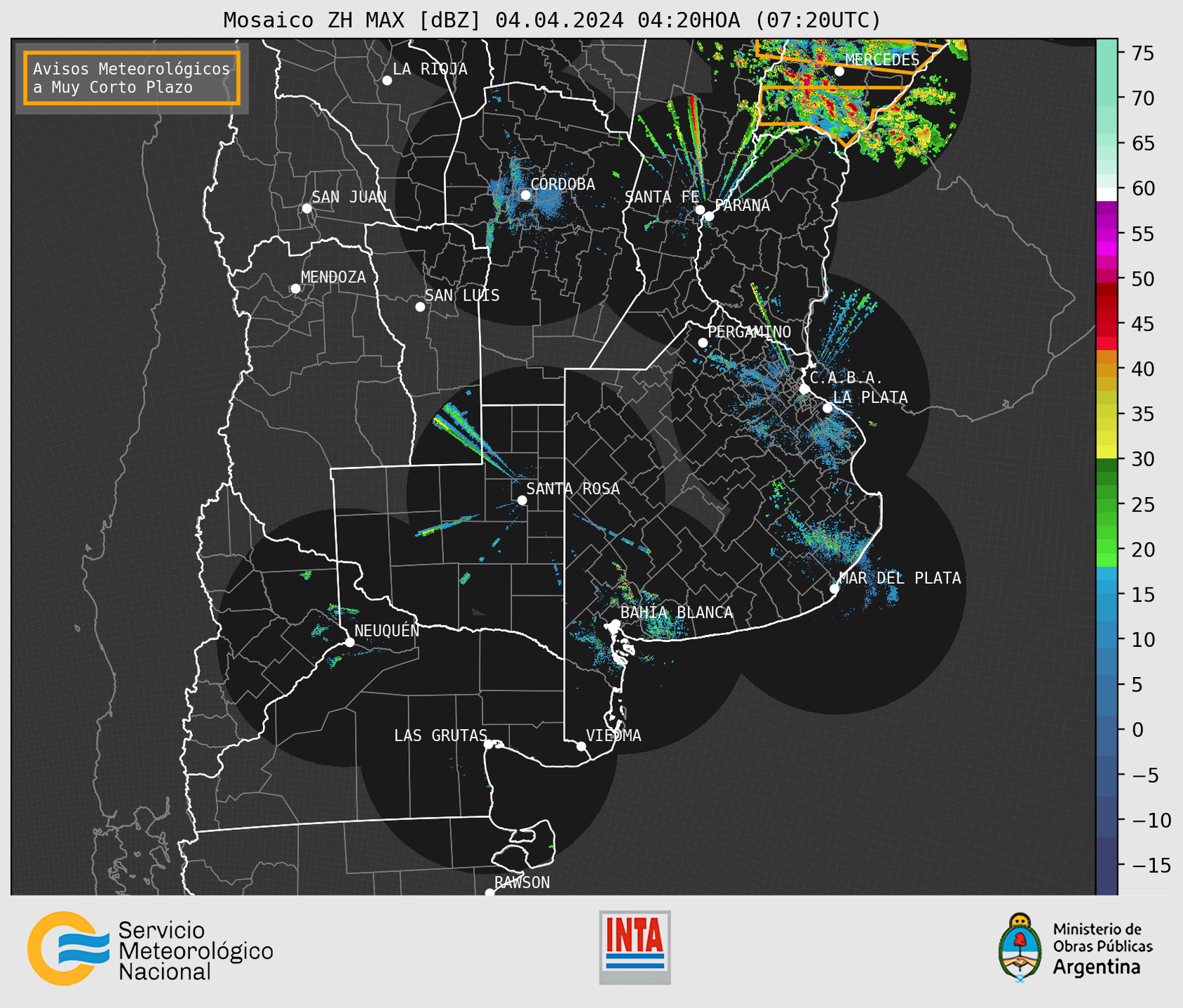Click the SANTA ROSA city marker dot
1183x1008 pixels.
[x=522, y=500]
